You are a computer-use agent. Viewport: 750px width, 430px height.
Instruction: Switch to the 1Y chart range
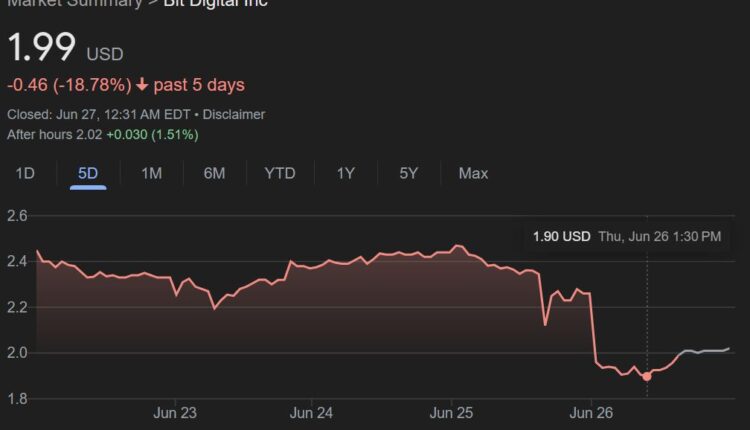345,173
